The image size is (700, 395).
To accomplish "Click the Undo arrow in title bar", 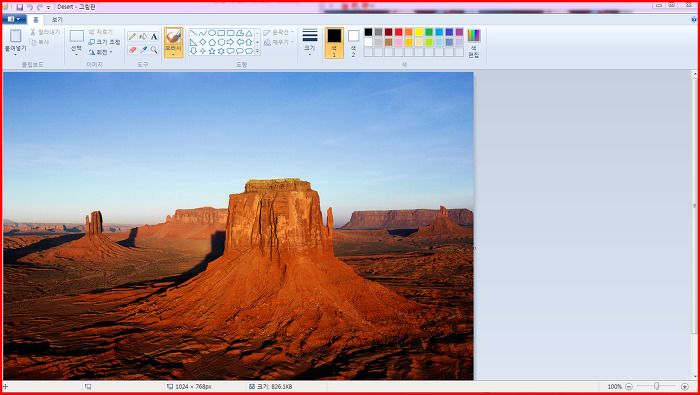I will click(30, 7).
